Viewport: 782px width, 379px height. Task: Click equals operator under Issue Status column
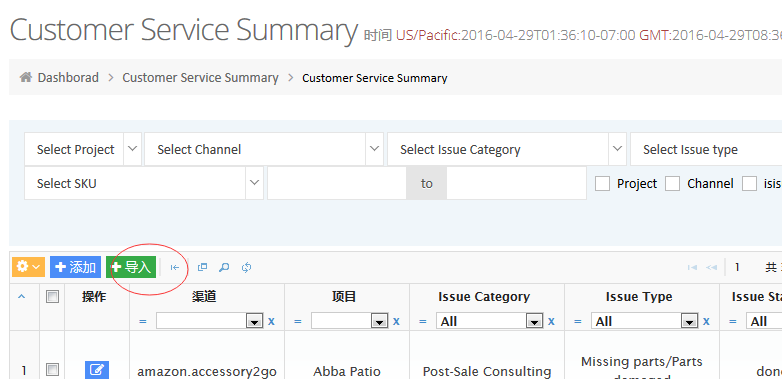click(x=733, y=322)
